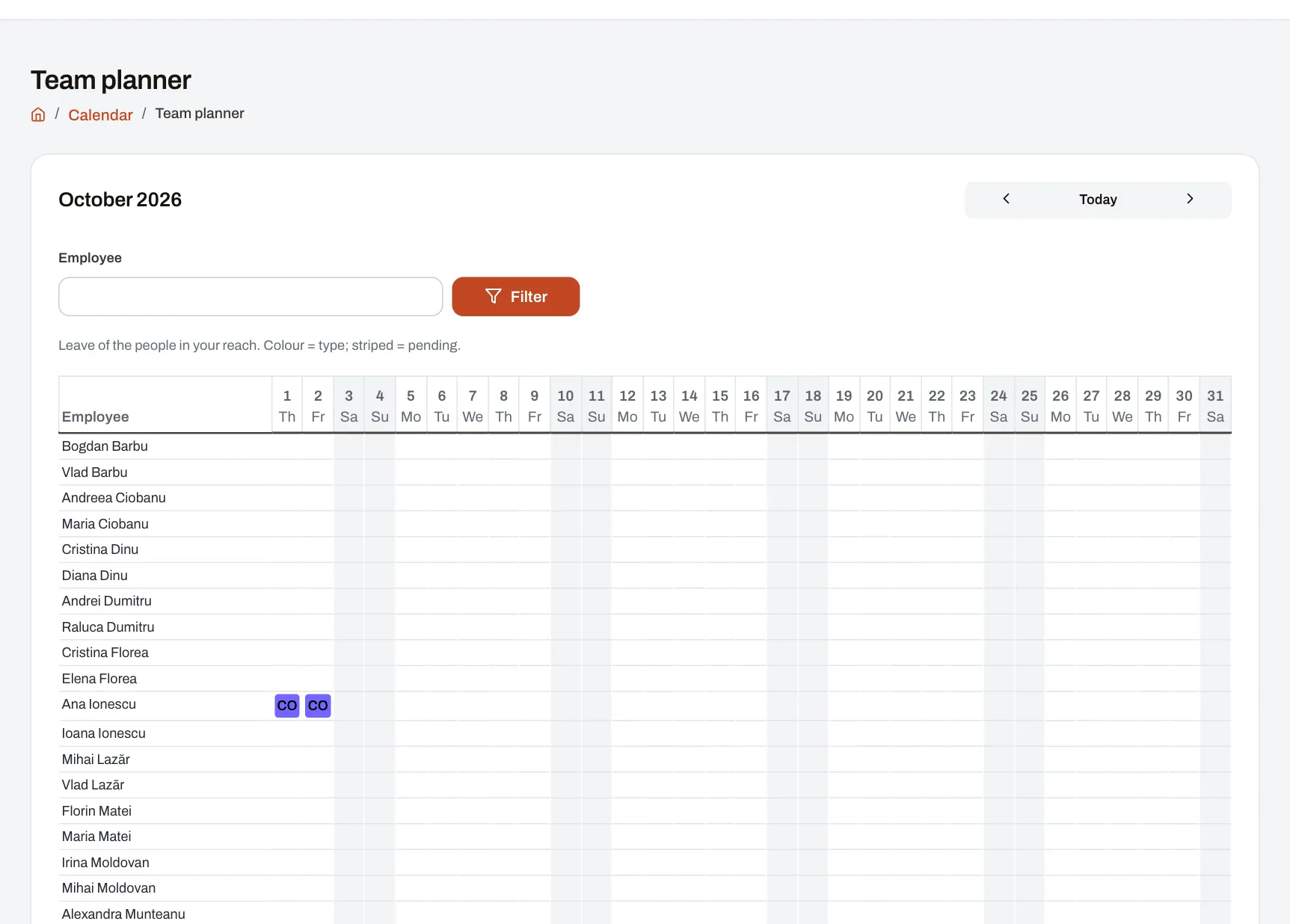Select employee Florin Matei
The width and height of the screenshot is (1290, 924).
[x=96, y=811]
